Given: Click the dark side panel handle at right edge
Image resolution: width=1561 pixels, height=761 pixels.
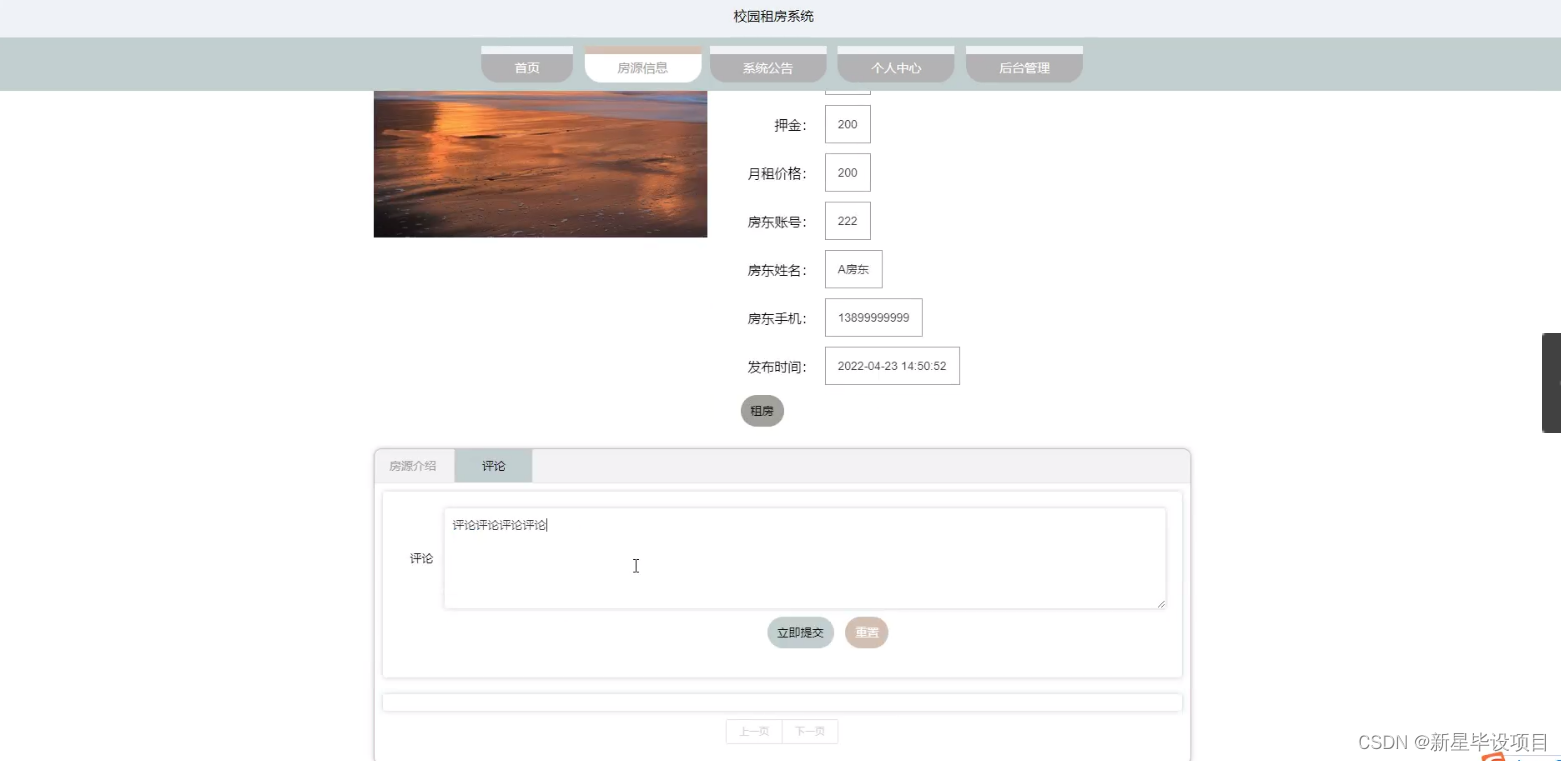Looking at the screenshot, I should [1551, 383].
